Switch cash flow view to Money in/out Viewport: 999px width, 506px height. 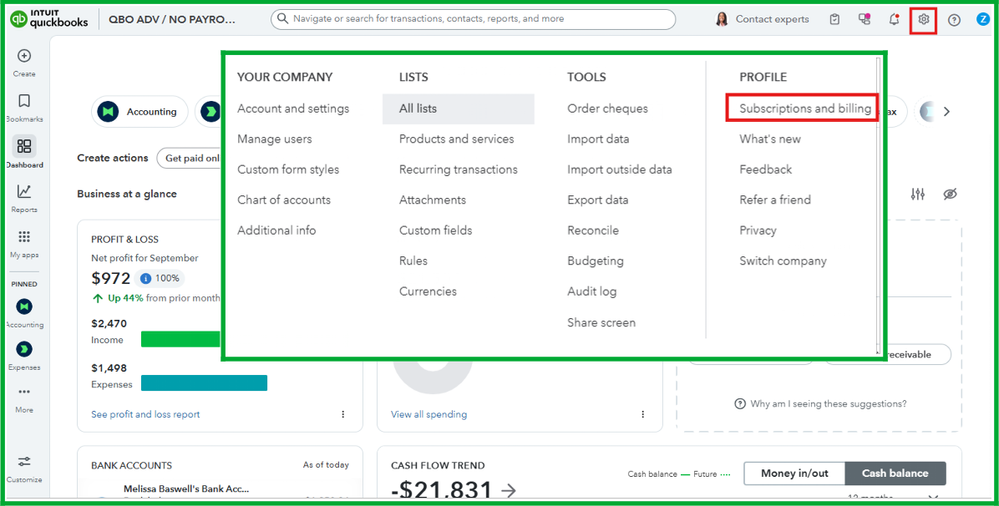[x=796, y=473]
